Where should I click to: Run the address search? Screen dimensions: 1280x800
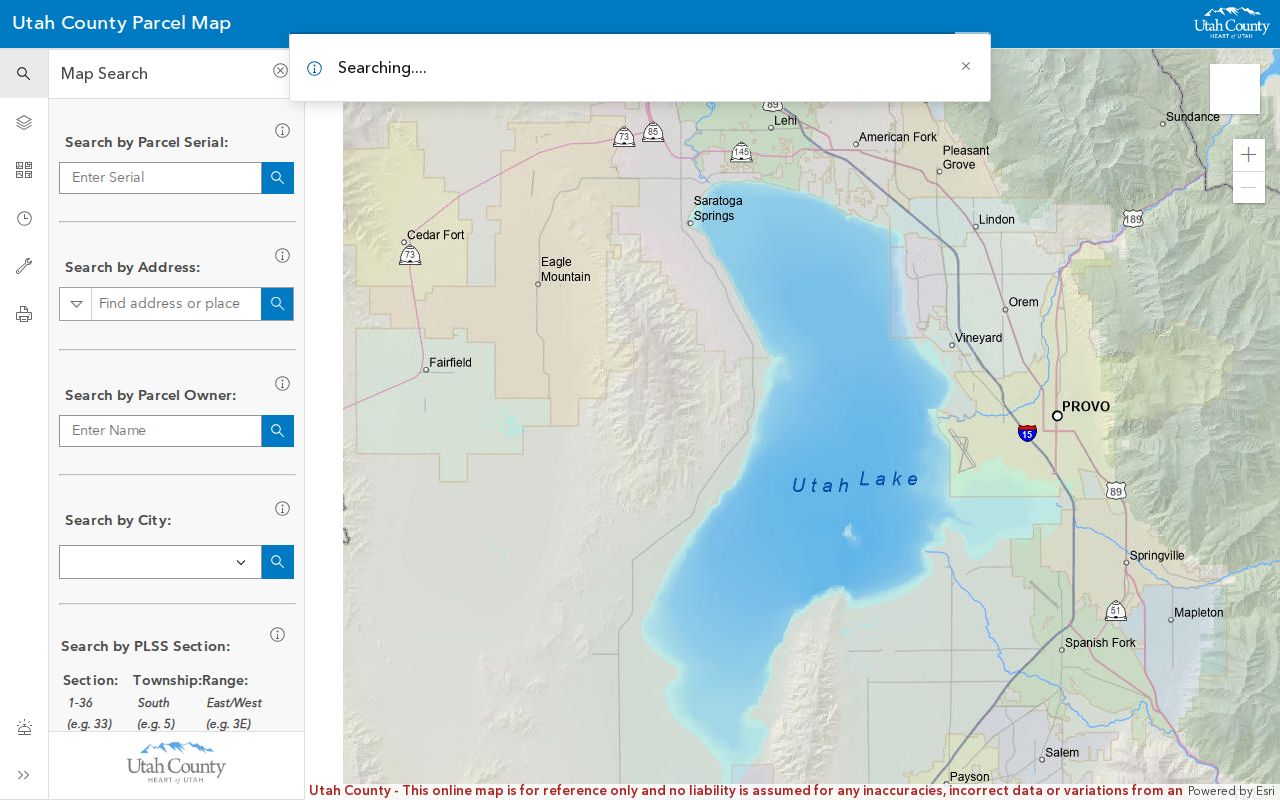(x=278, y=304)
